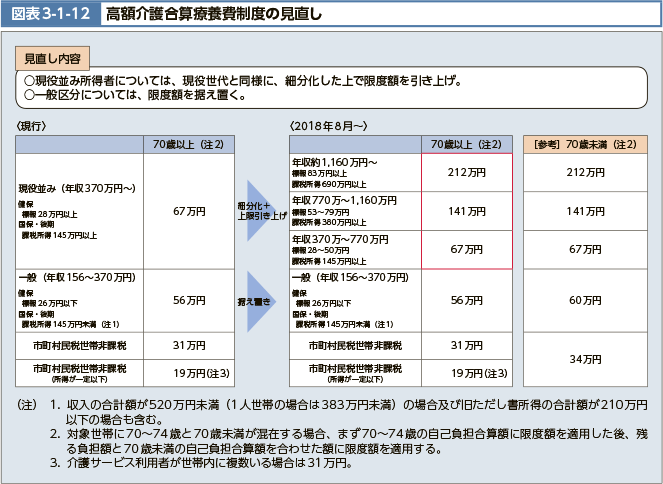Click the 見直し内容 label box
This screenshot has width=663, height=484.
[53, 60]
